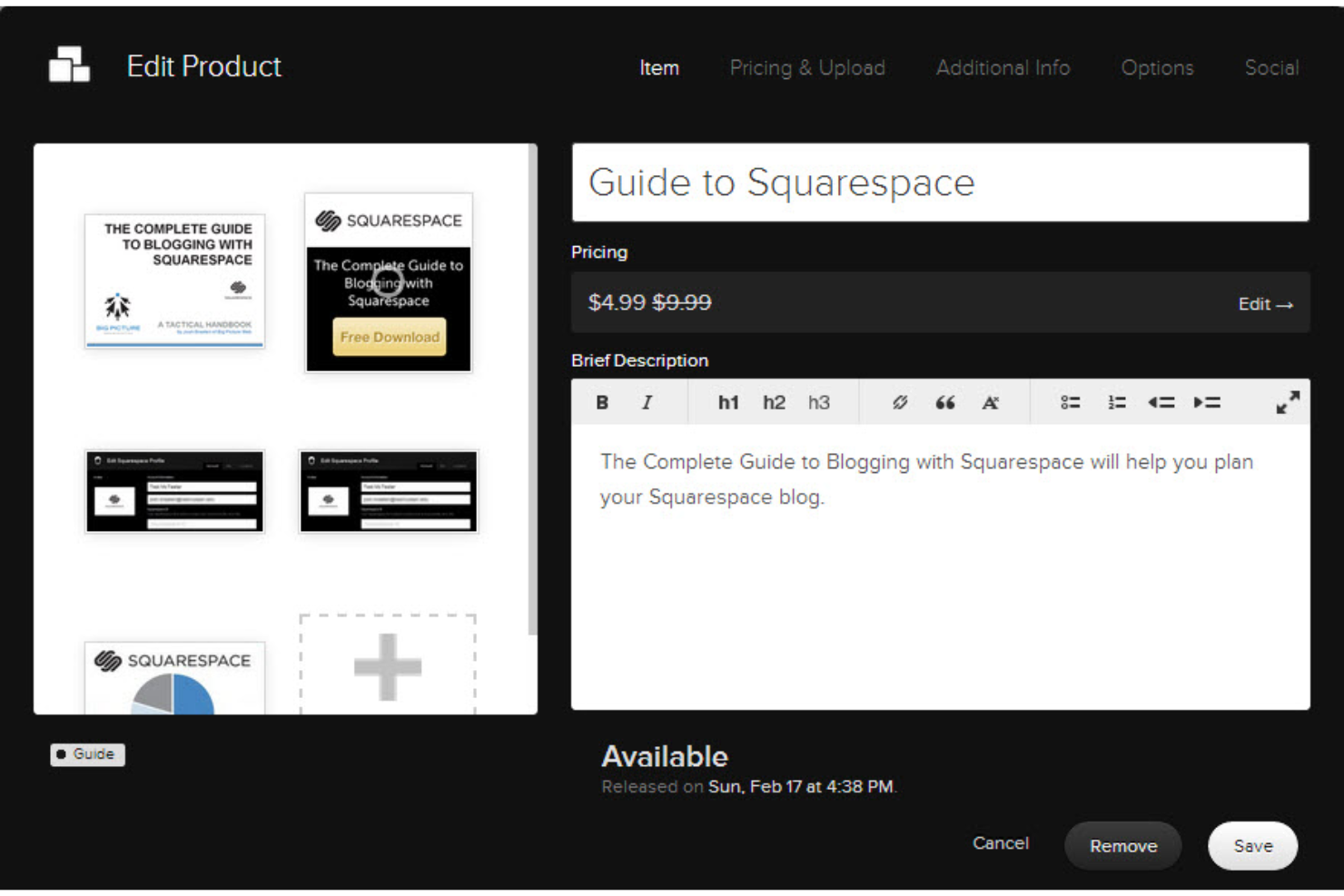Select the Free Download Squarespace thumbnail
Image resolution: width=1344 pixels, height=896 pixels.
[x=389, y=282]
